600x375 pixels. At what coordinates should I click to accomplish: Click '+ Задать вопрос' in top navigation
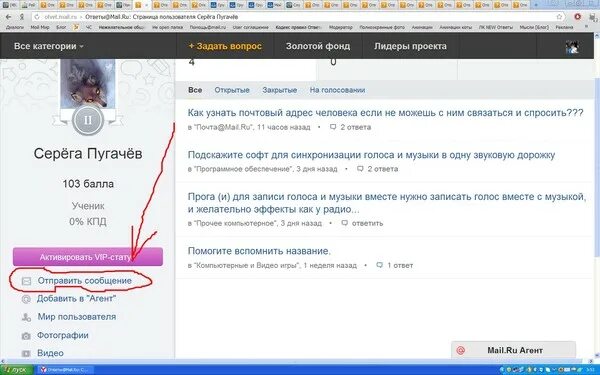(x=225, y=46)
